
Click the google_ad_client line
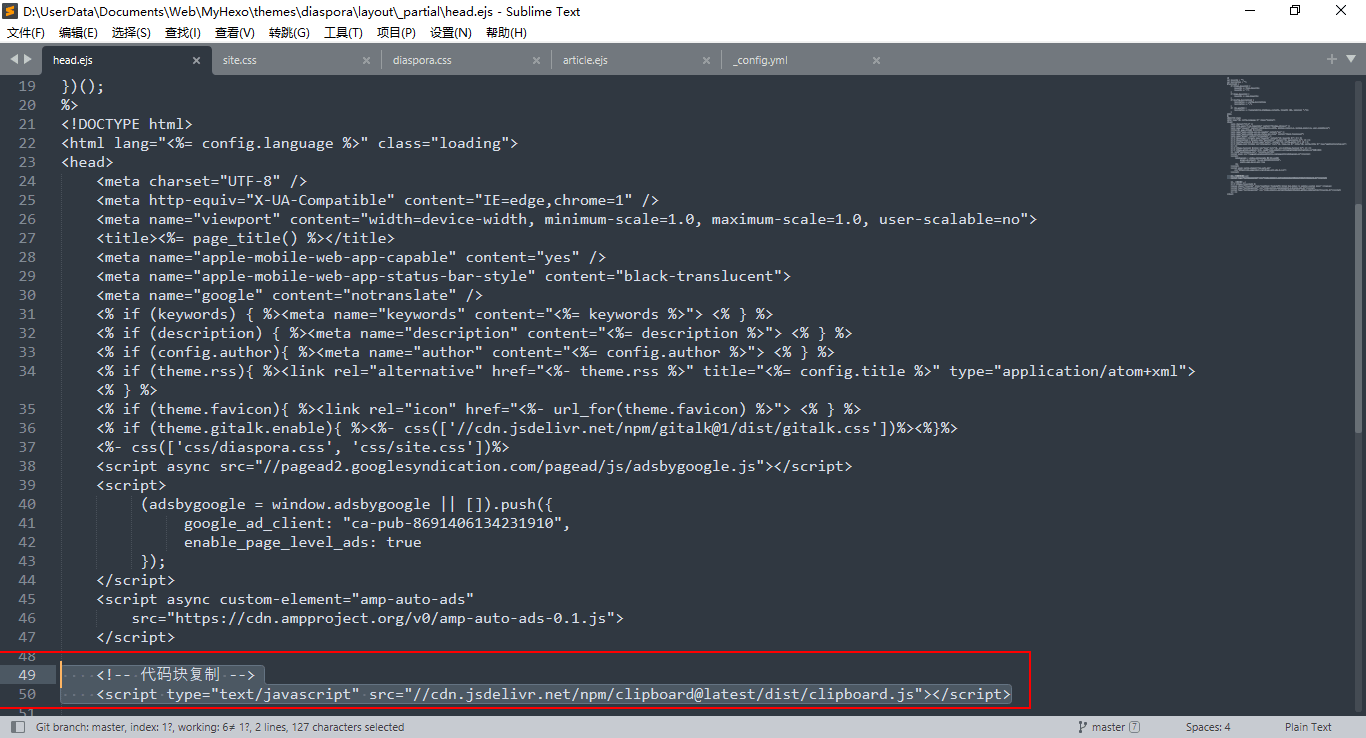click(377, 523)
